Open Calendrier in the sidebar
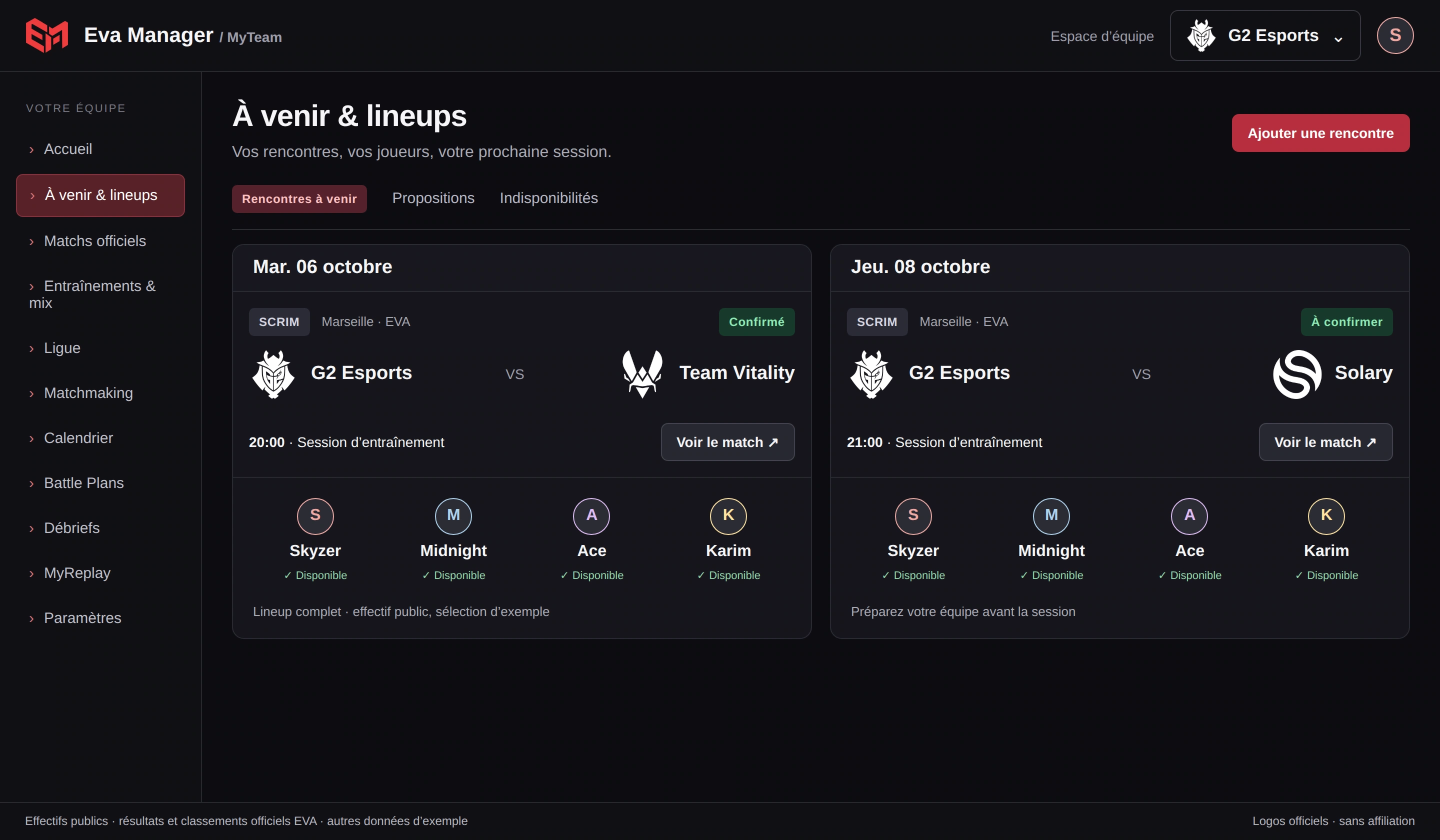 click(x=100, y=438)
